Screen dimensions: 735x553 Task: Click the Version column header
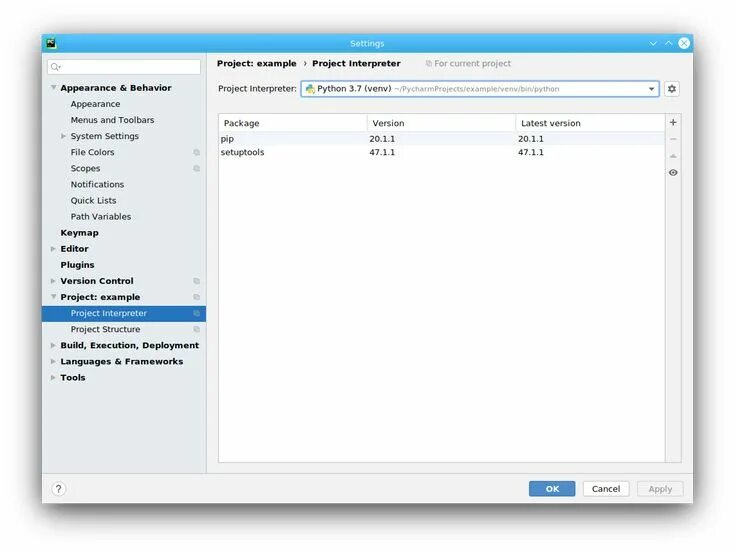pyautogui.click(x=442, y=123)
